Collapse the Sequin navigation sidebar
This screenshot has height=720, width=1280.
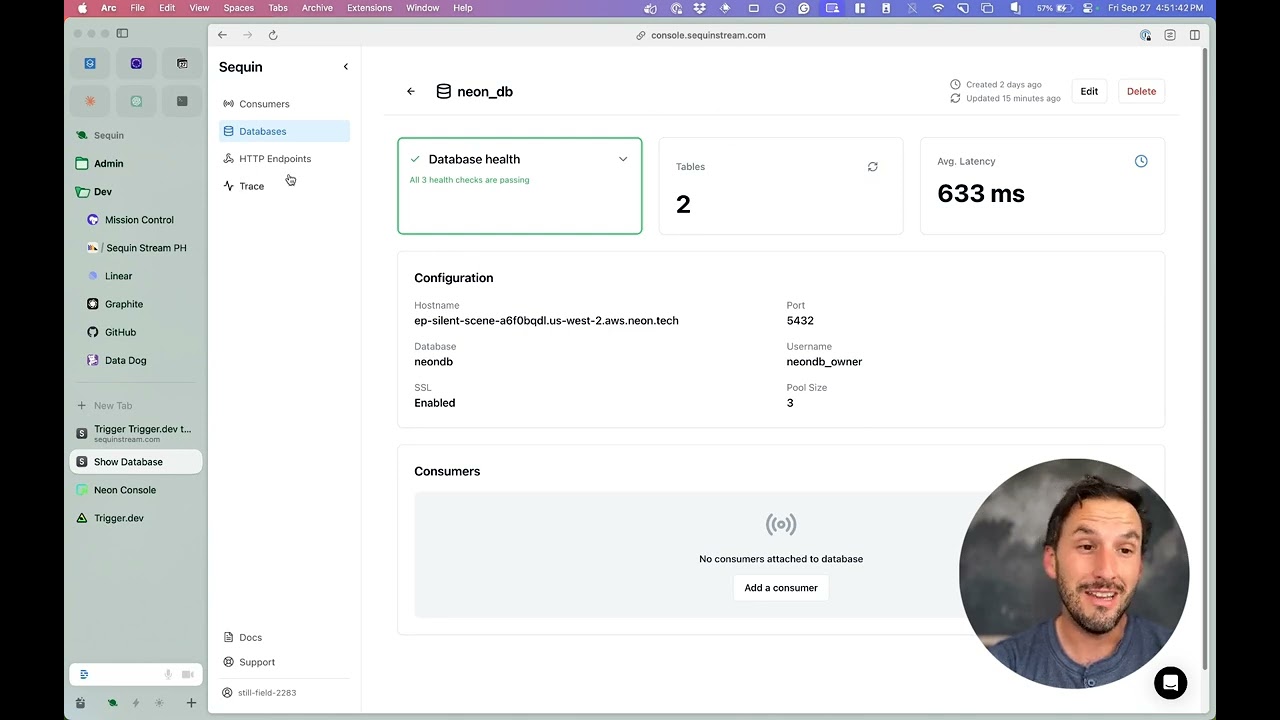click(x=346, y=67)
